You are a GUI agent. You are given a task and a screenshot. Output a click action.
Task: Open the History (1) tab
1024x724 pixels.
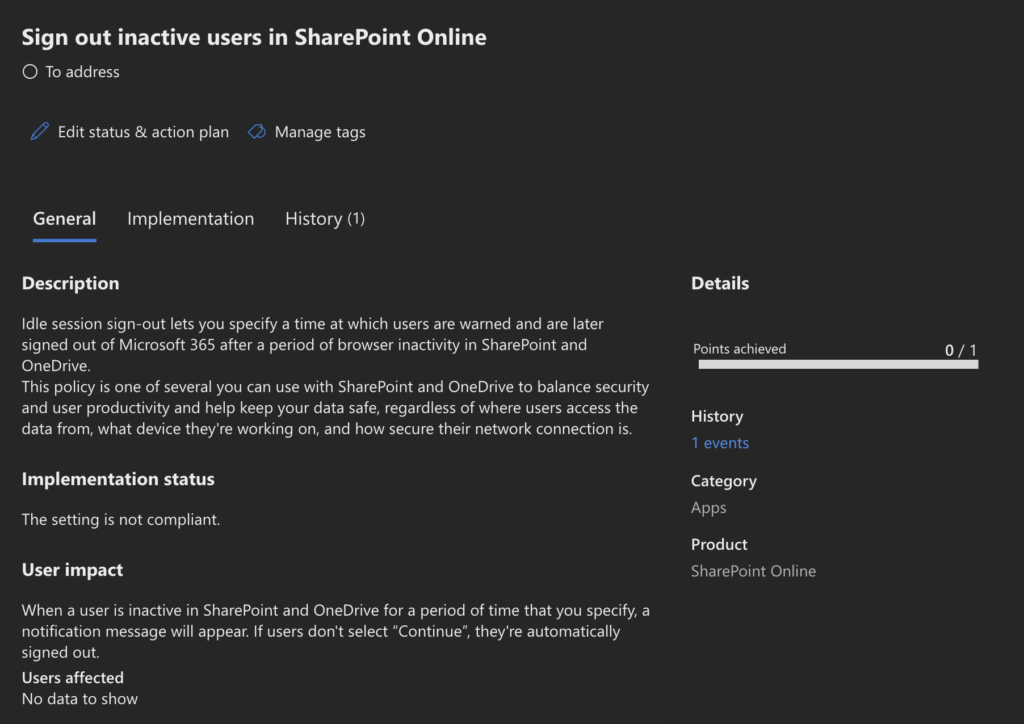tap(324, 219)
